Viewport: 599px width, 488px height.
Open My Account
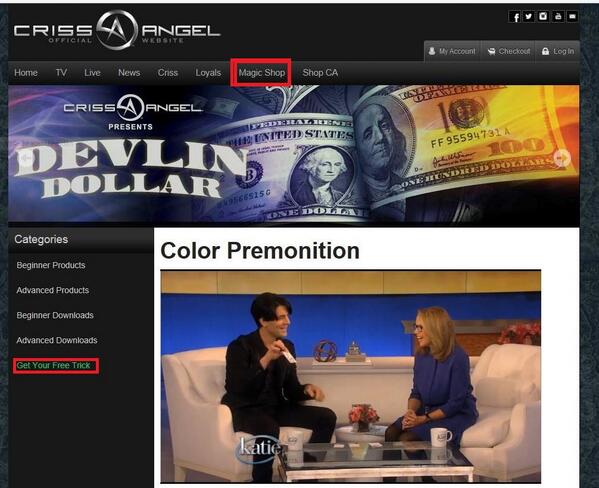click(452, 51)
